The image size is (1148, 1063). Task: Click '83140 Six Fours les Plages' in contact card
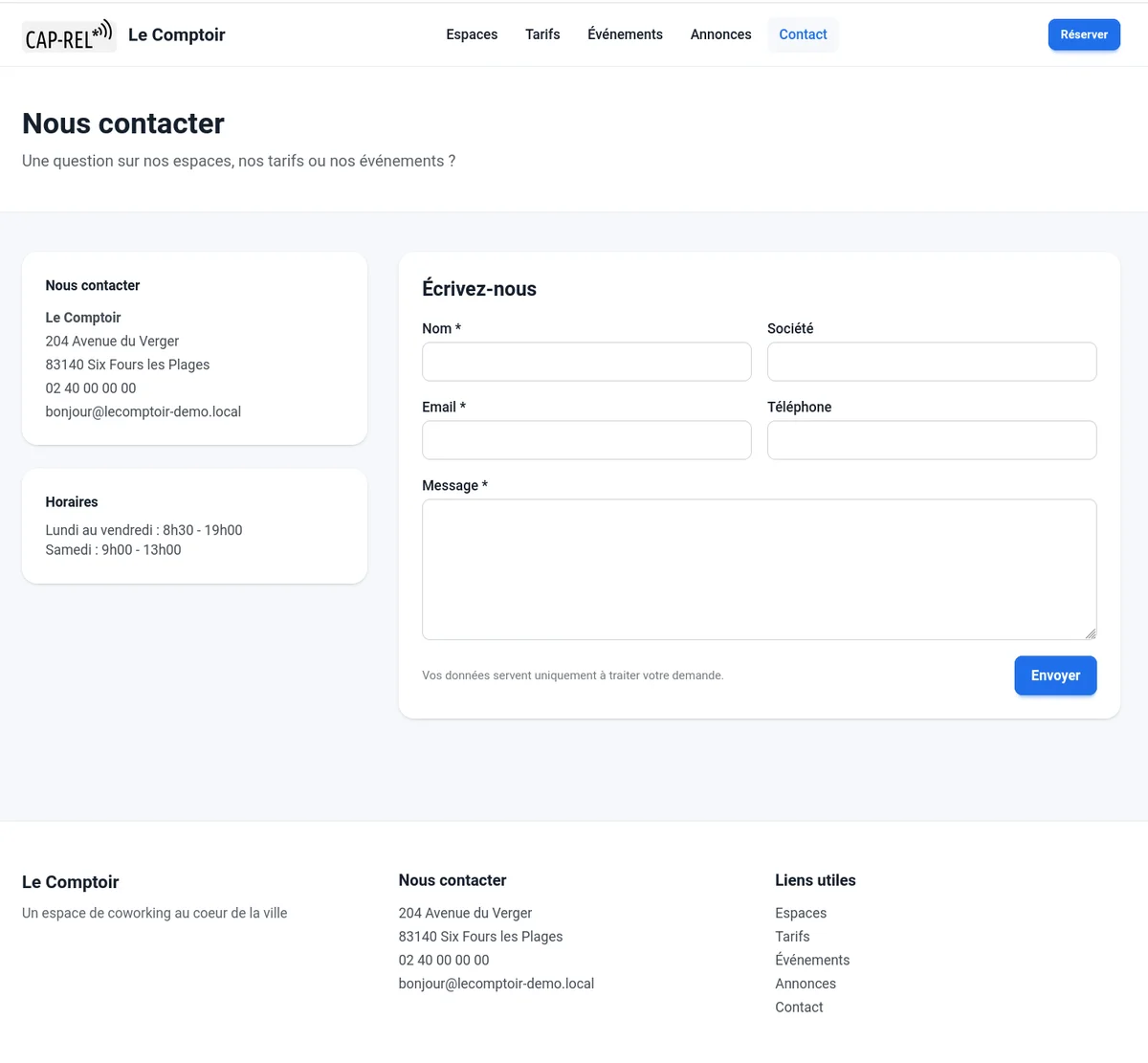coord(127,365)
